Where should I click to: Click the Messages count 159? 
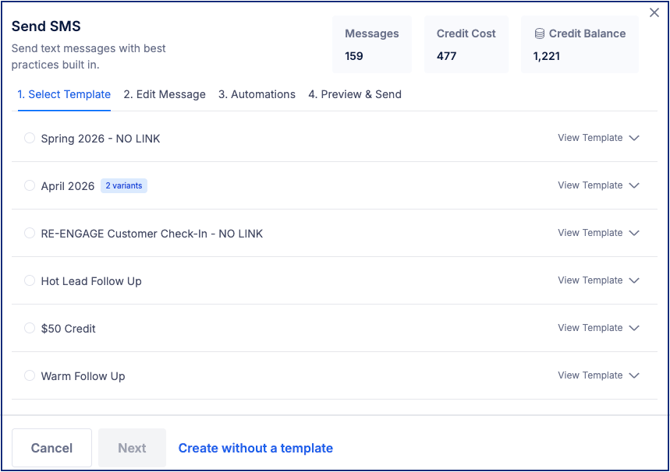[354, 56]
